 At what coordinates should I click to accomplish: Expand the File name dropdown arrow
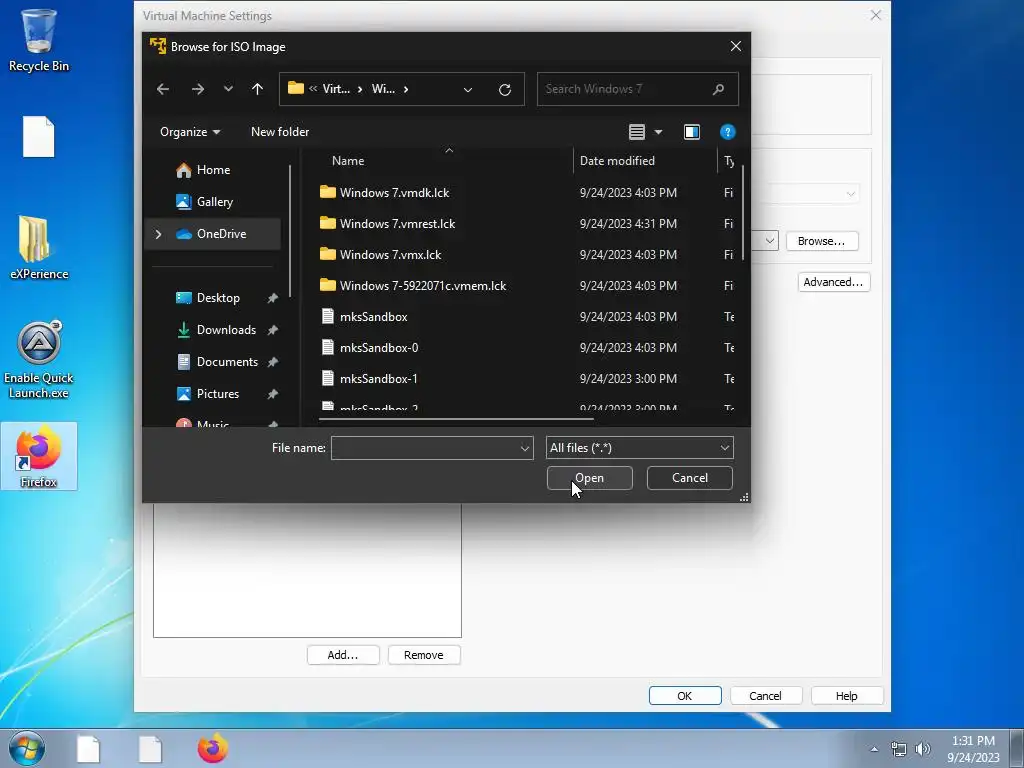[x=524, y=448]
